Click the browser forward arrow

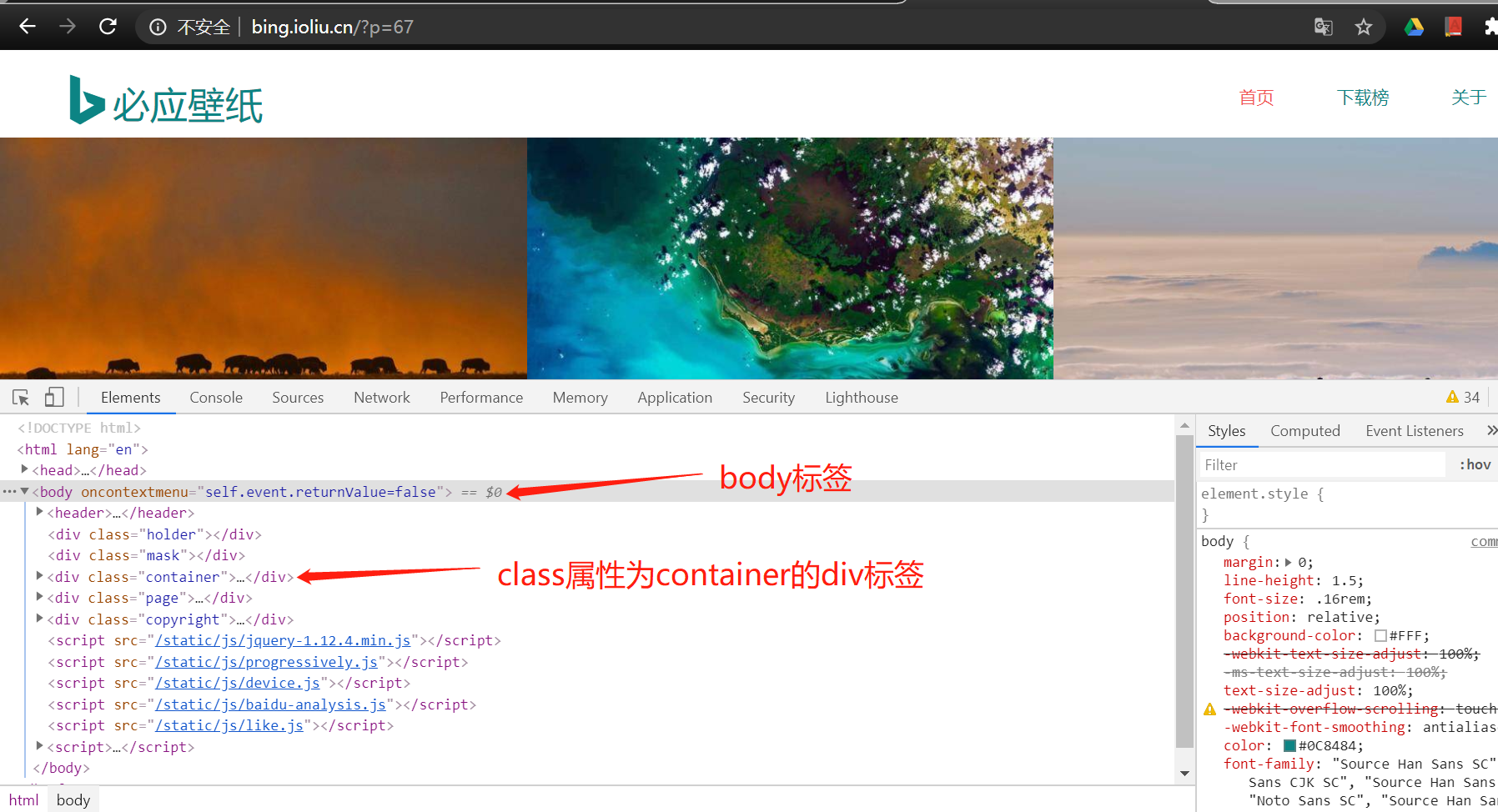[68, 27]
